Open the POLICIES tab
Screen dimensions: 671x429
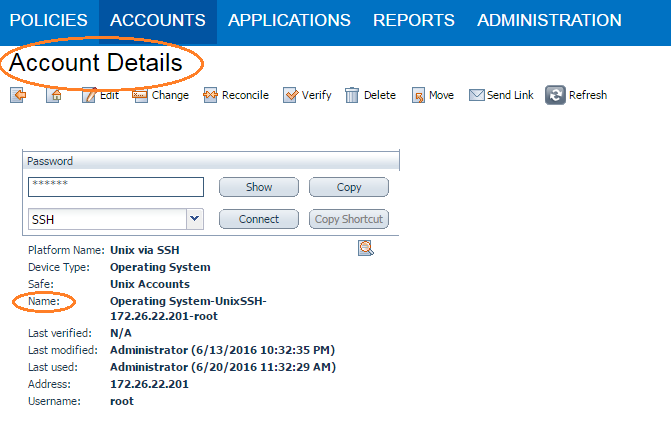coord(48,20)
